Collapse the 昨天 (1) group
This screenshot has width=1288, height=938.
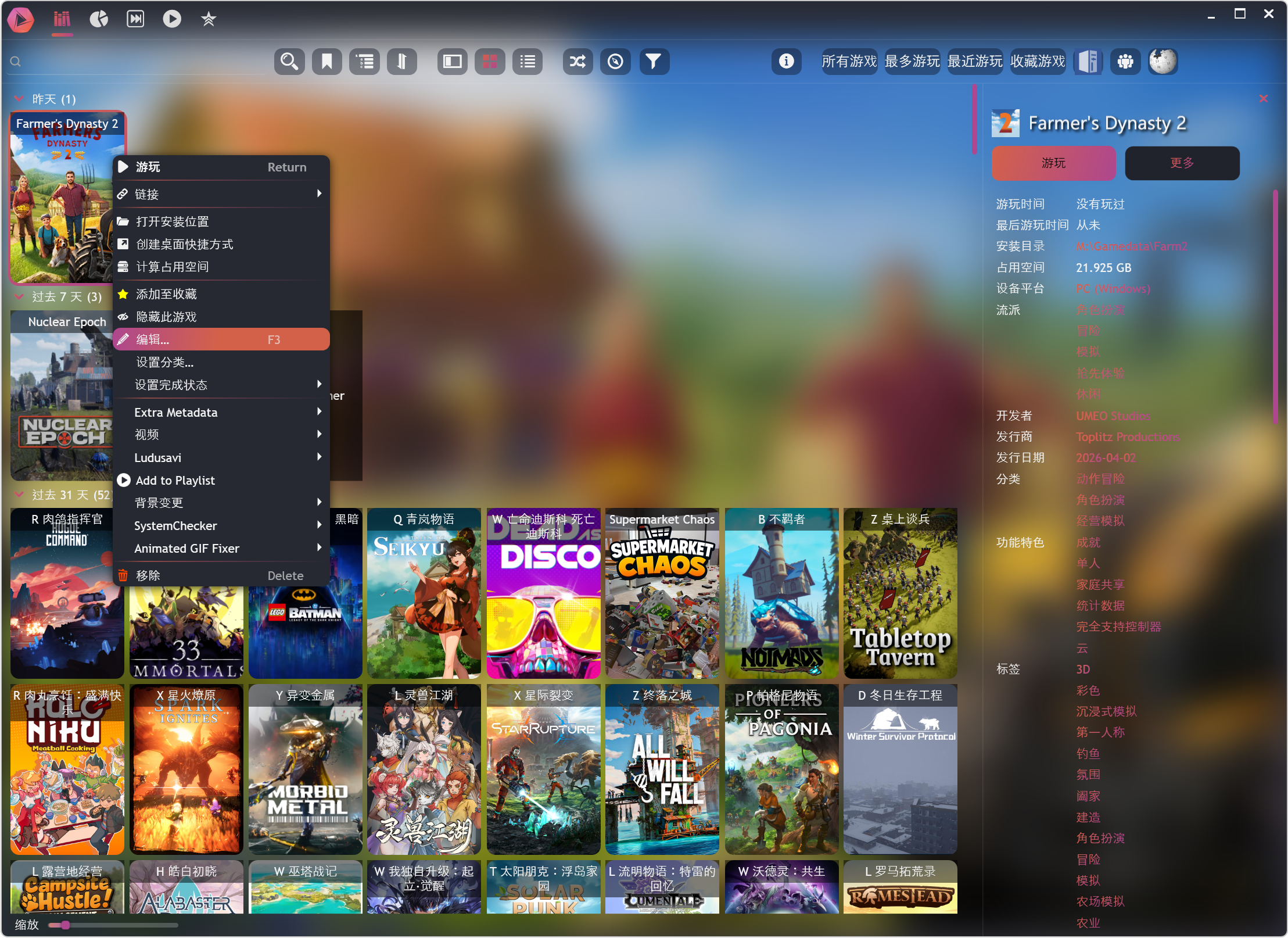(x=19, y=99)
